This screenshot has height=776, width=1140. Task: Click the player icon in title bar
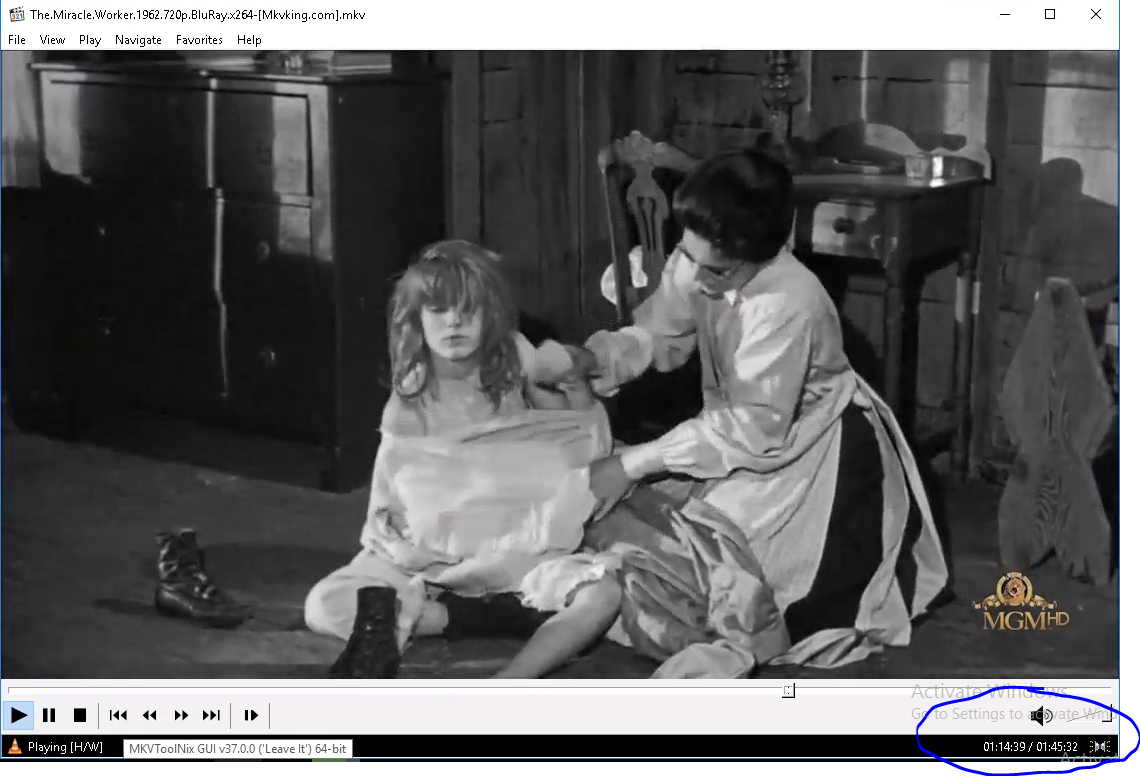point(17,14)
